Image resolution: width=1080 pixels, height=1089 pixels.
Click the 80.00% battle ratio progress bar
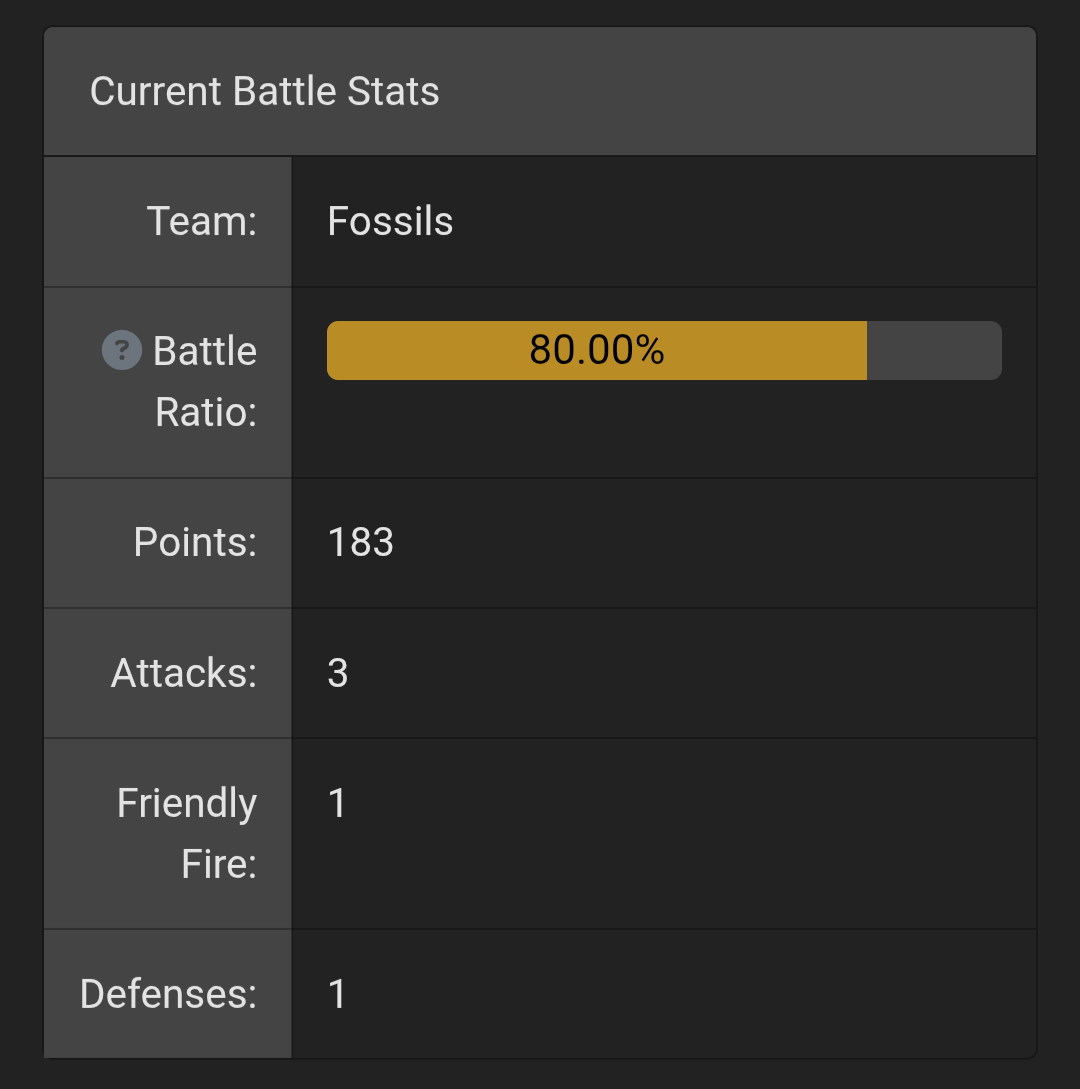pos(664,350)
